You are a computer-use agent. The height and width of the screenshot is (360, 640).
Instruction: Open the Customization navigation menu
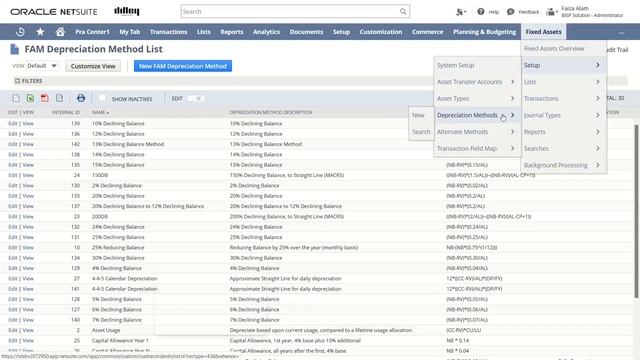380,32
